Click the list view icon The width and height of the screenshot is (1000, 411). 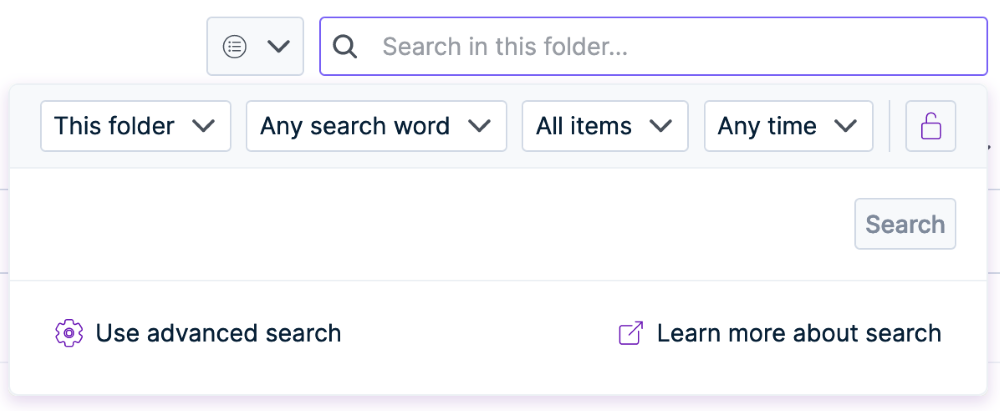pyautogui.click(x=235, y=47)
